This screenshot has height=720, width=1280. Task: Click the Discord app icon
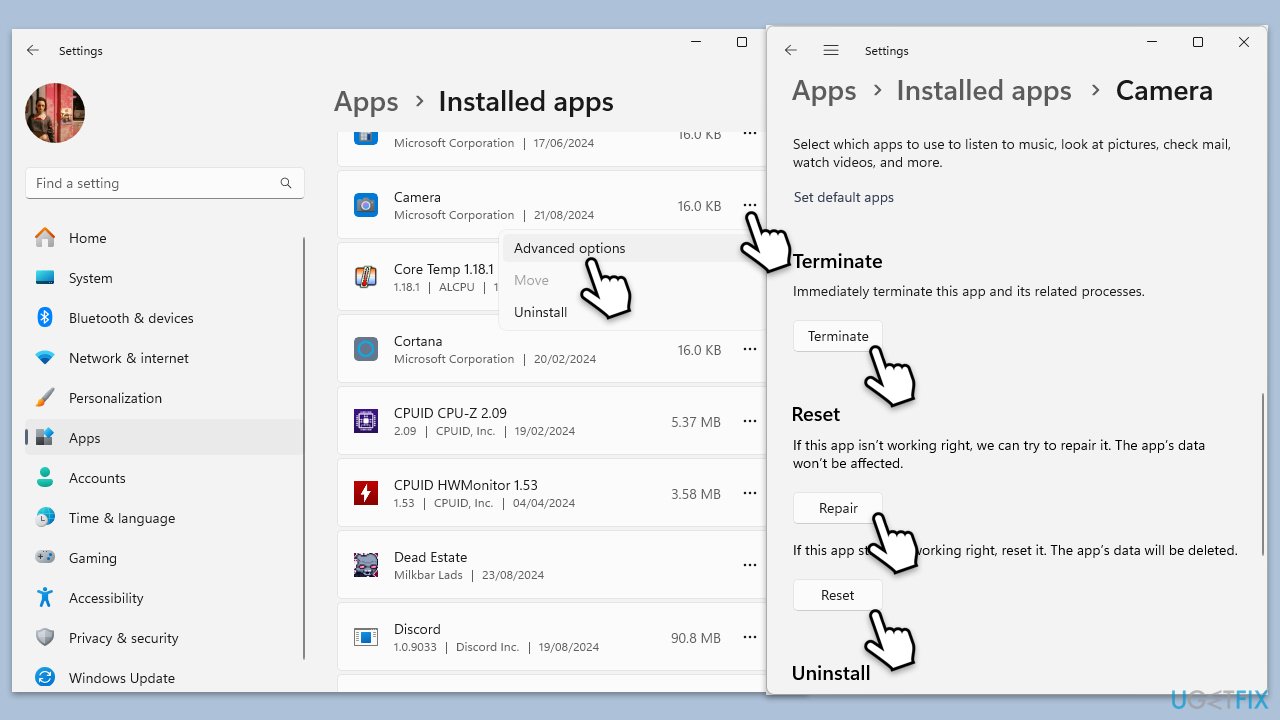[366, 637]
